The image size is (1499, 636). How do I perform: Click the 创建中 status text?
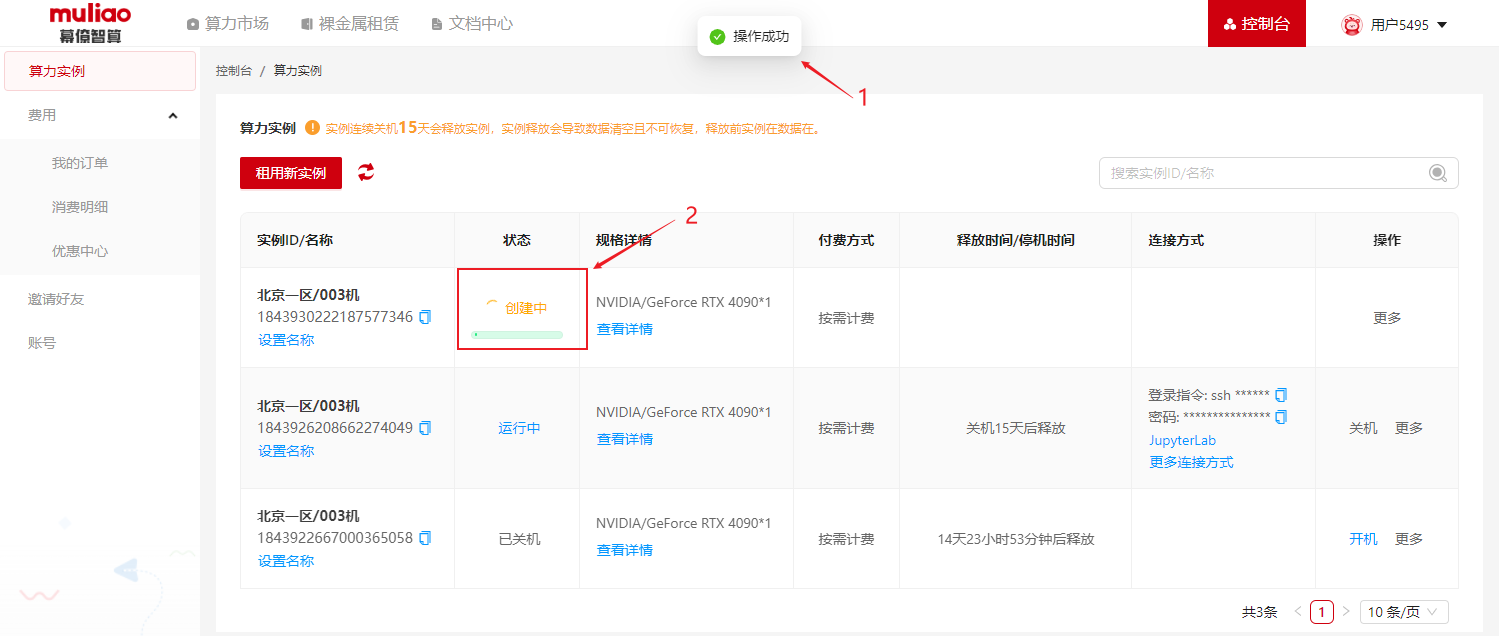pyautogui.click(x=526, y=308)
